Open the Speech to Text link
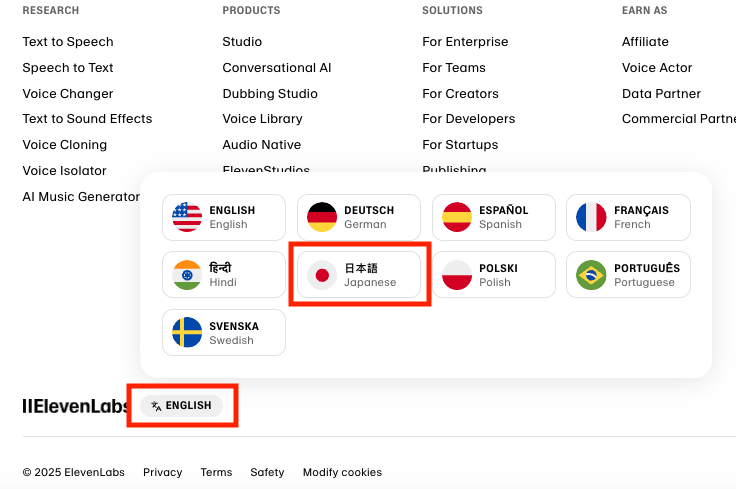The image size is (736, 489). (x=68, y=68)
